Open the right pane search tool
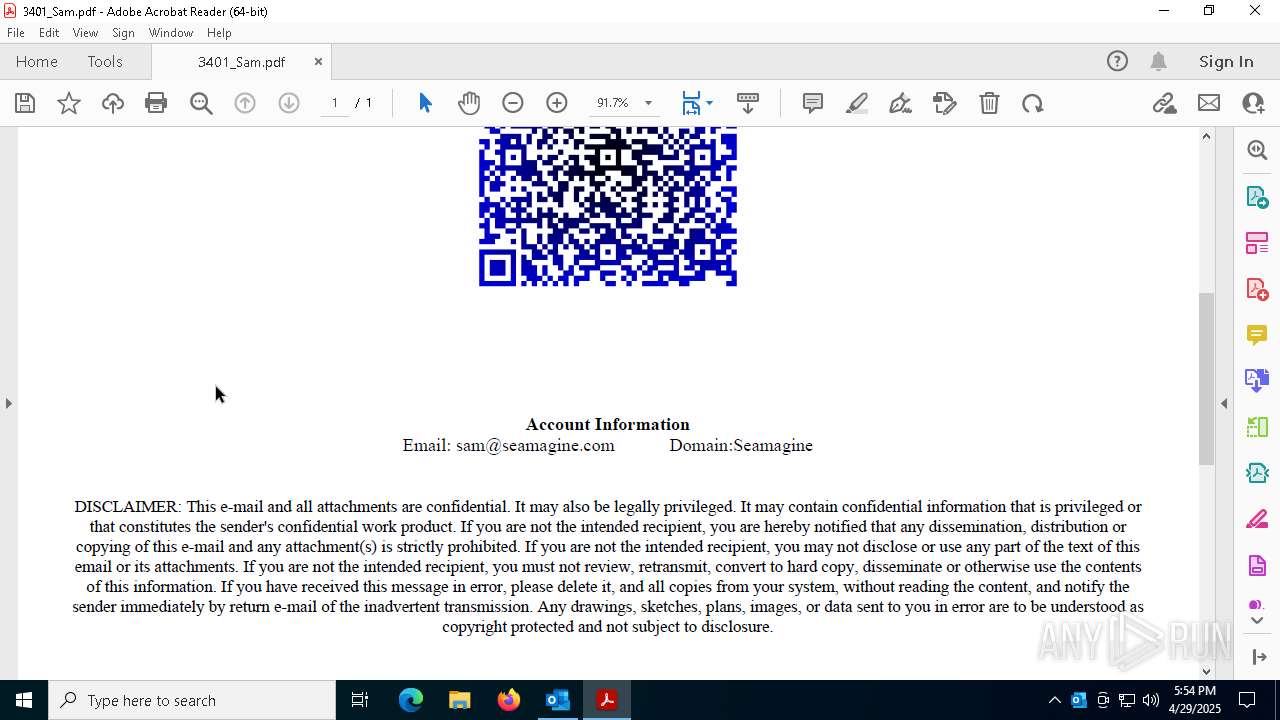 point(1257,150)
